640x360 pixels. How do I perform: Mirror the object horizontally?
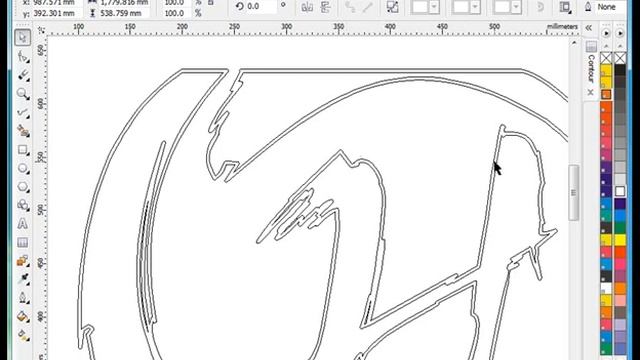(x=307, y=7)
